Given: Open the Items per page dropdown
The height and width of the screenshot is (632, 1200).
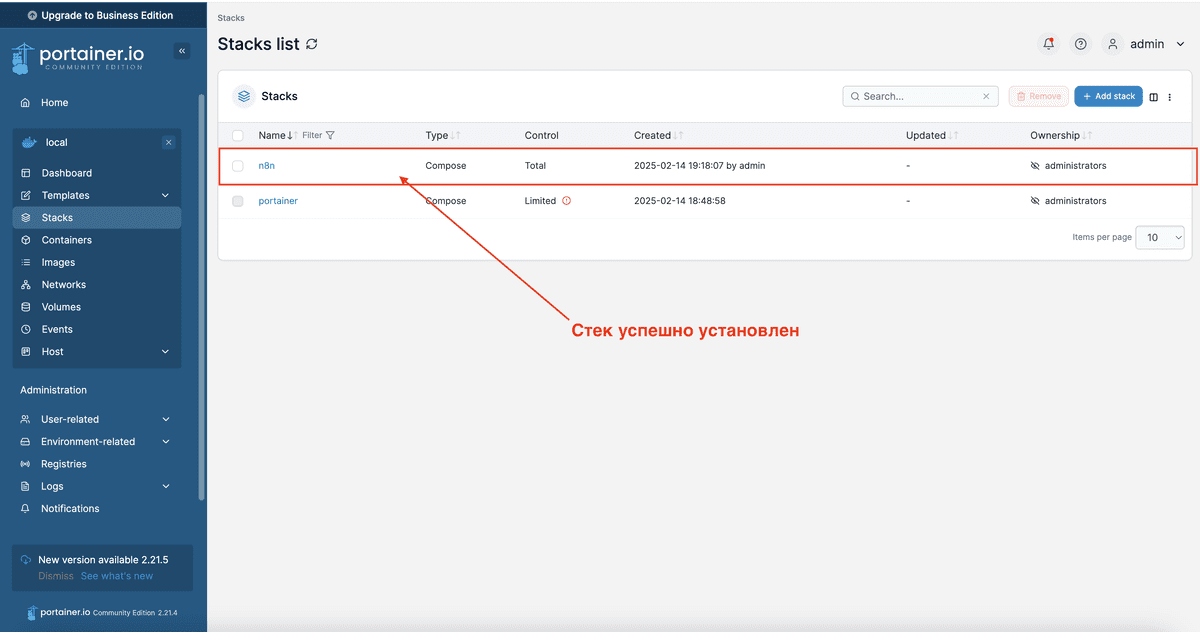Looking at the screenshot, I should [x=1159, y=237].
